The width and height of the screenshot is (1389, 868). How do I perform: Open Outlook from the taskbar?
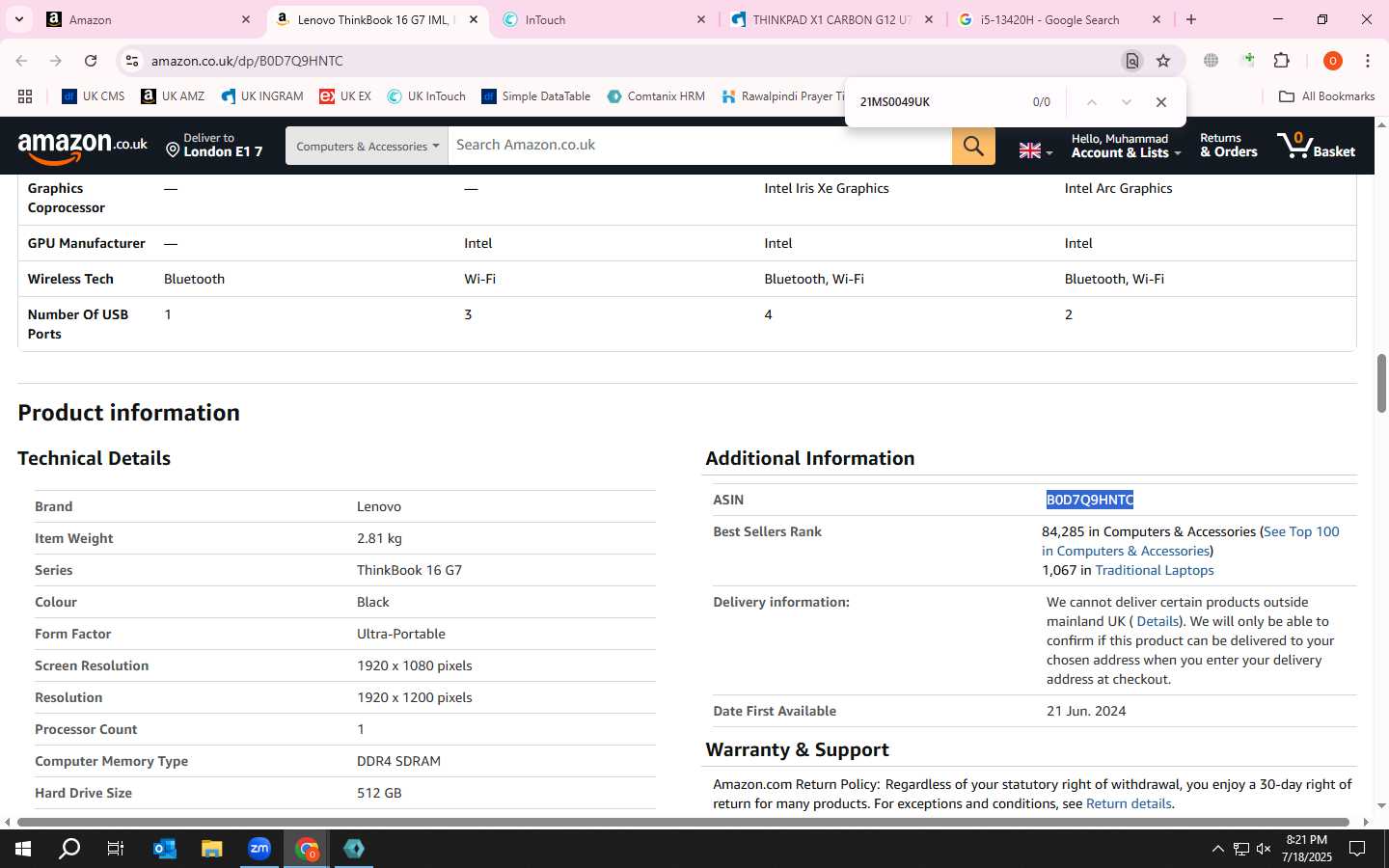click(164, 849)
